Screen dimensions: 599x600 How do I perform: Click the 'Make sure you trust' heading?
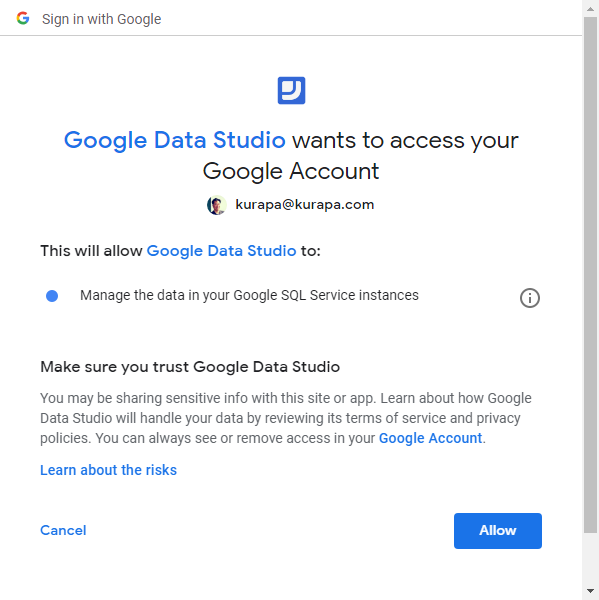click(x=190, y=367)
